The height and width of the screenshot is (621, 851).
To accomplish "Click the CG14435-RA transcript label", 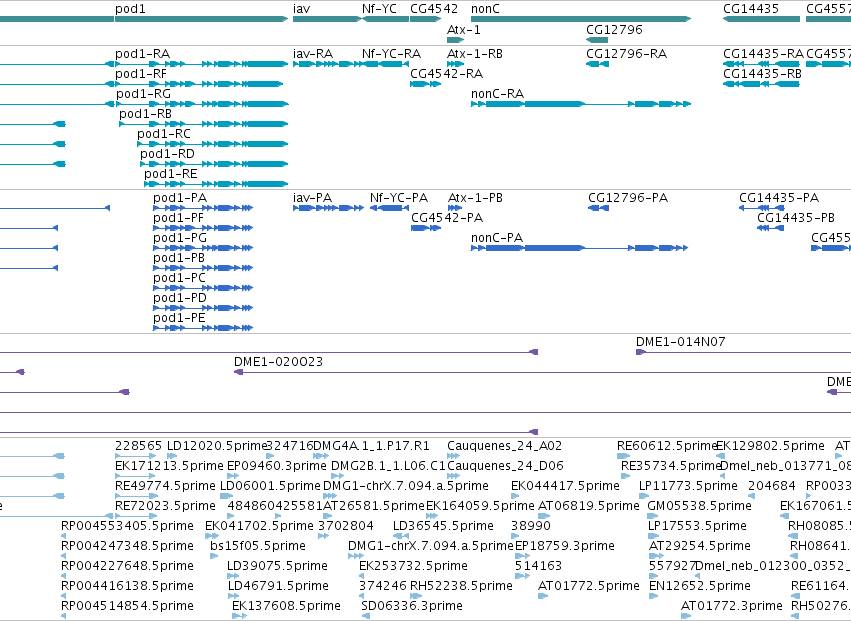I will pyautogui.click(x=764, y=54).
